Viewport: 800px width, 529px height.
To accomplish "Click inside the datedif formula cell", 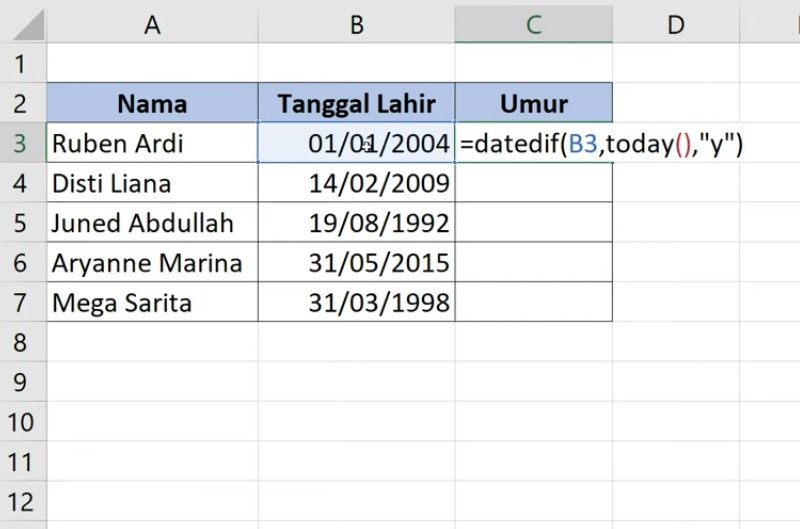I will pyautogui.click(x=533, y=144).
